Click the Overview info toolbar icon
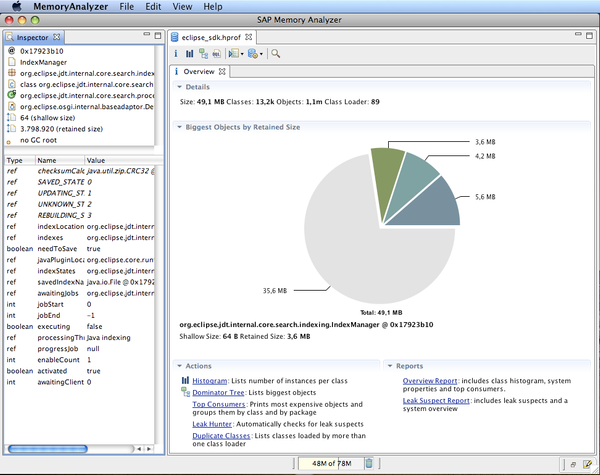This screenshot has width=600, height=475. pyautogui.click(x=178, y=53)
